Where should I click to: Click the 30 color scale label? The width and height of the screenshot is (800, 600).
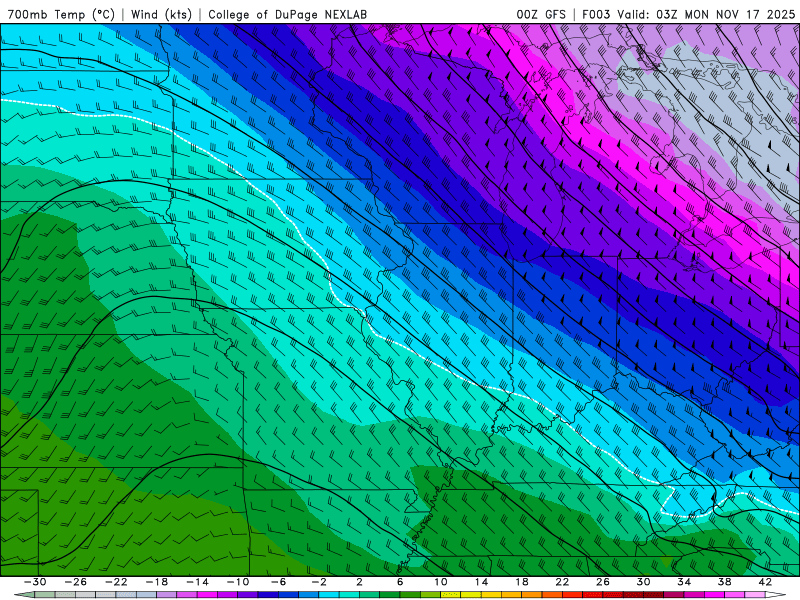(x=643, y=582)
